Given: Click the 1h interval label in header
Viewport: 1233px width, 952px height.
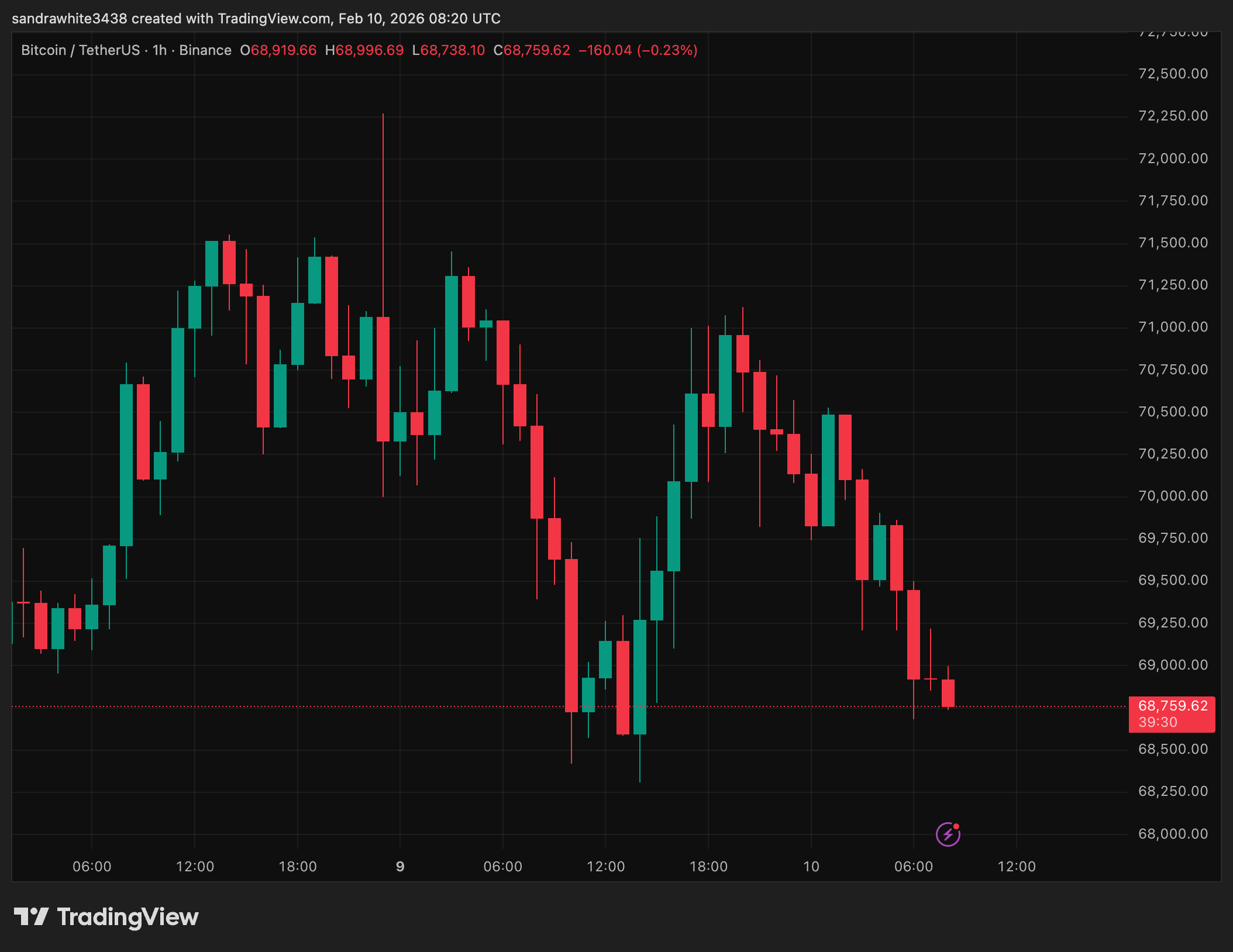Looking at the screenshot, I should click(159, 50).
